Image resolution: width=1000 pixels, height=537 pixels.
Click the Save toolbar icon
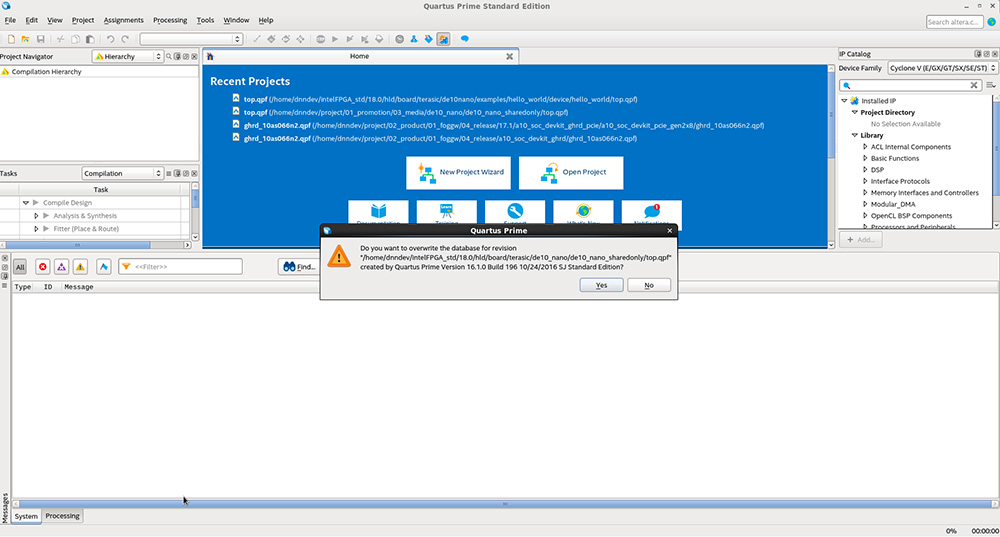click(40, 39)
